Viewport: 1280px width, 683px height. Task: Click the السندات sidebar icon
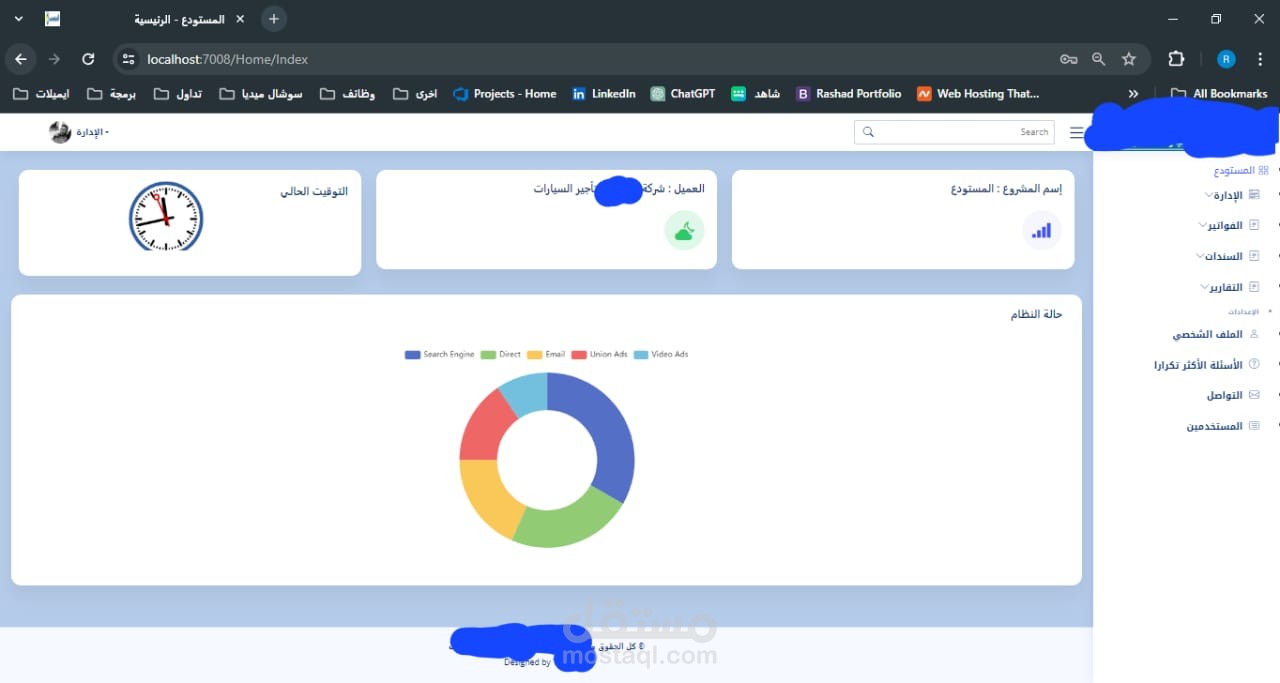(x=1255, y=256)
